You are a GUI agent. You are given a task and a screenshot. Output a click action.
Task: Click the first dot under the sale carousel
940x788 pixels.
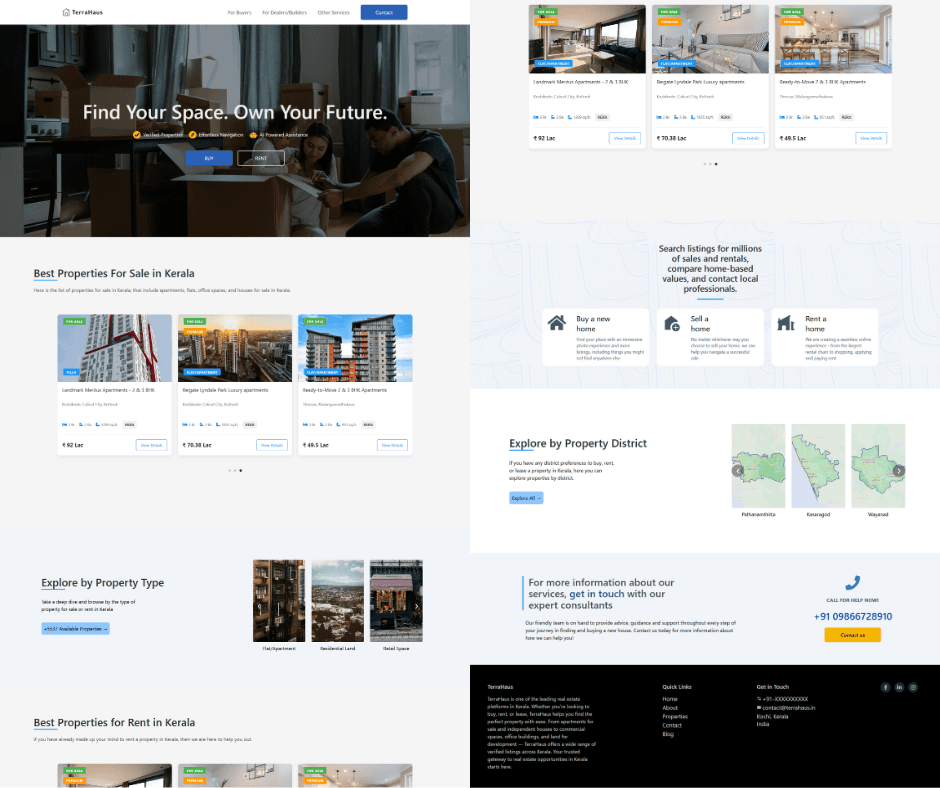tap(230, 471)
